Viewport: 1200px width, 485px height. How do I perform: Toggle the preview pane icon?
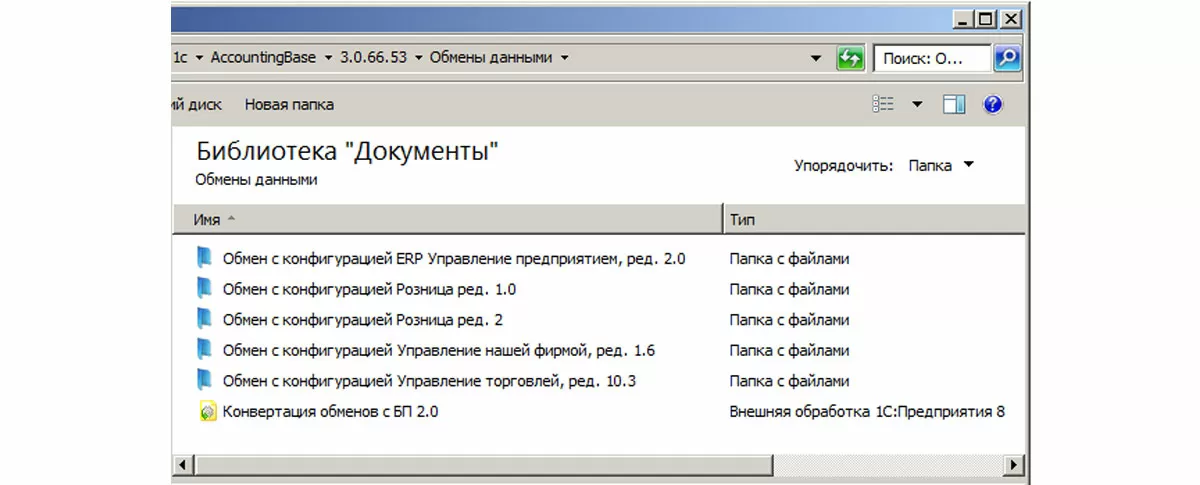tap(954, 104)
